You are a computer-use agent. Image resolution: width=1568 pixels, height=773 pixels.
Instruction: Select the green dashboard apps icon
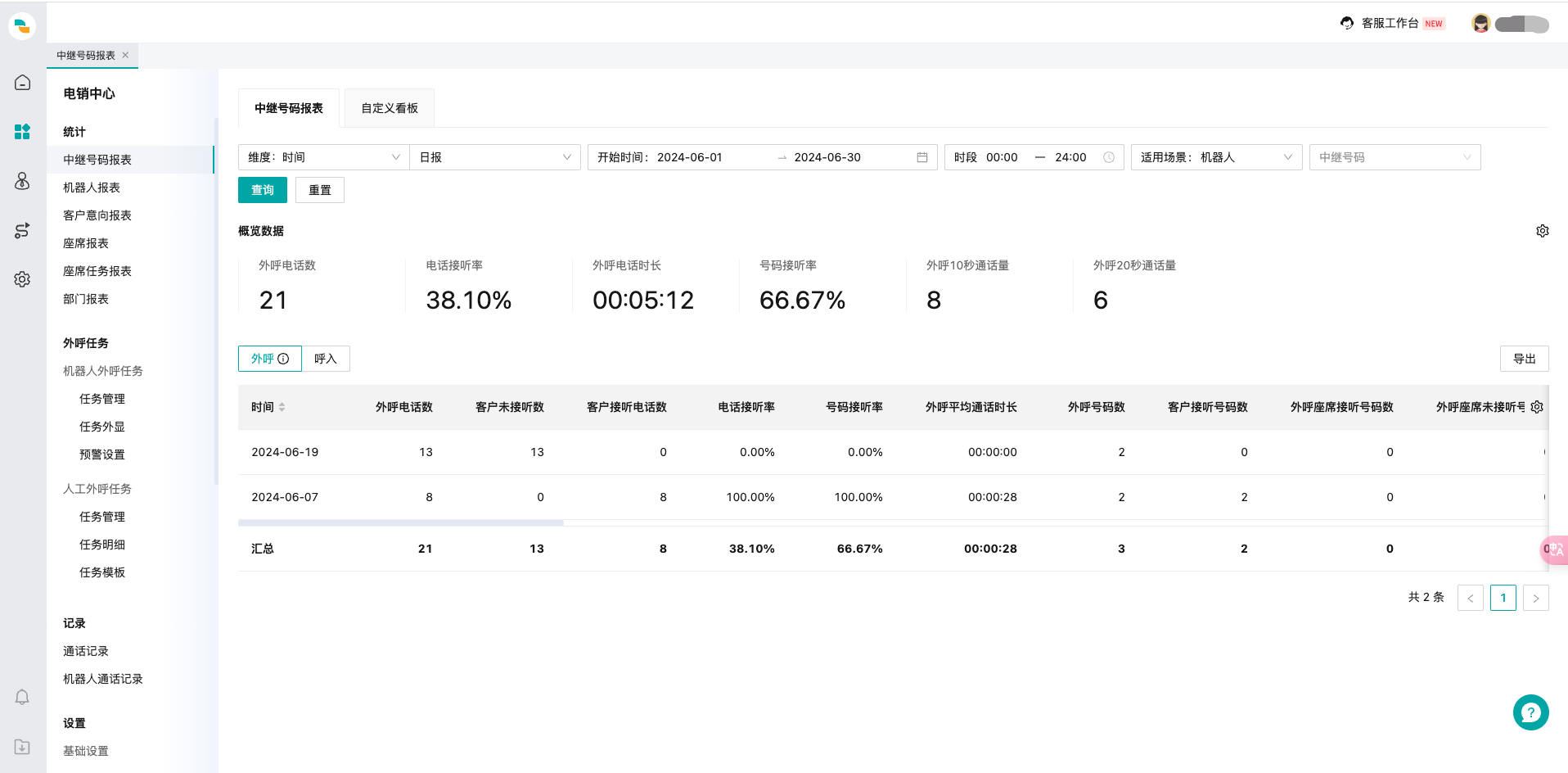pyautogui.click(x=22, y=131)
